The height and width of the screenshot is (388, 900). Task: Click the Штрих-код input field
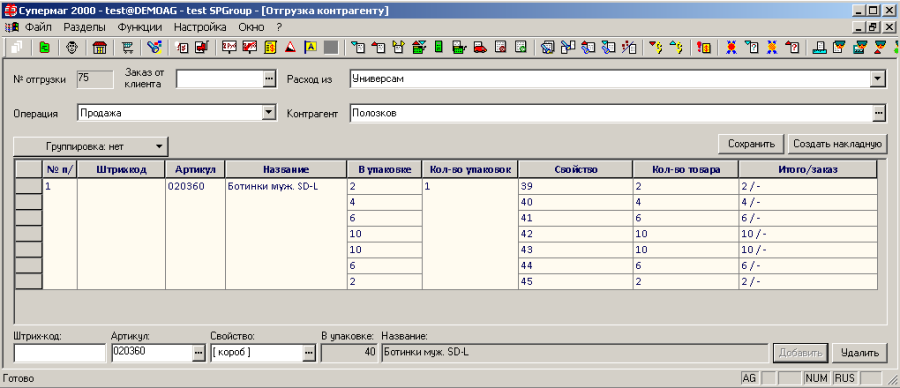60,353
